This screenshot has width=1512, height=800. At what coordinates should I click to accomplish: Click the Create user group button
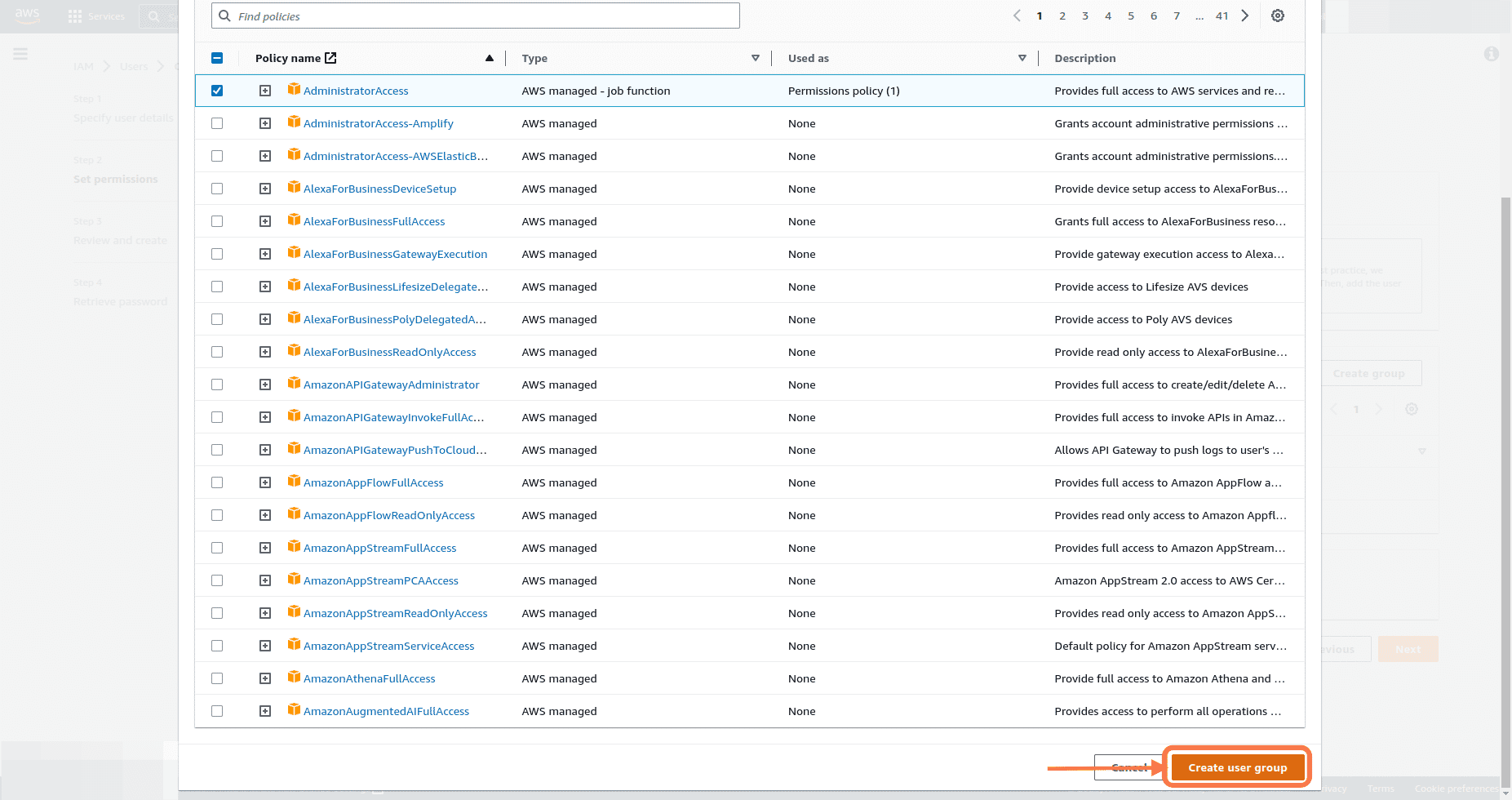click(x=1237, y=767)
